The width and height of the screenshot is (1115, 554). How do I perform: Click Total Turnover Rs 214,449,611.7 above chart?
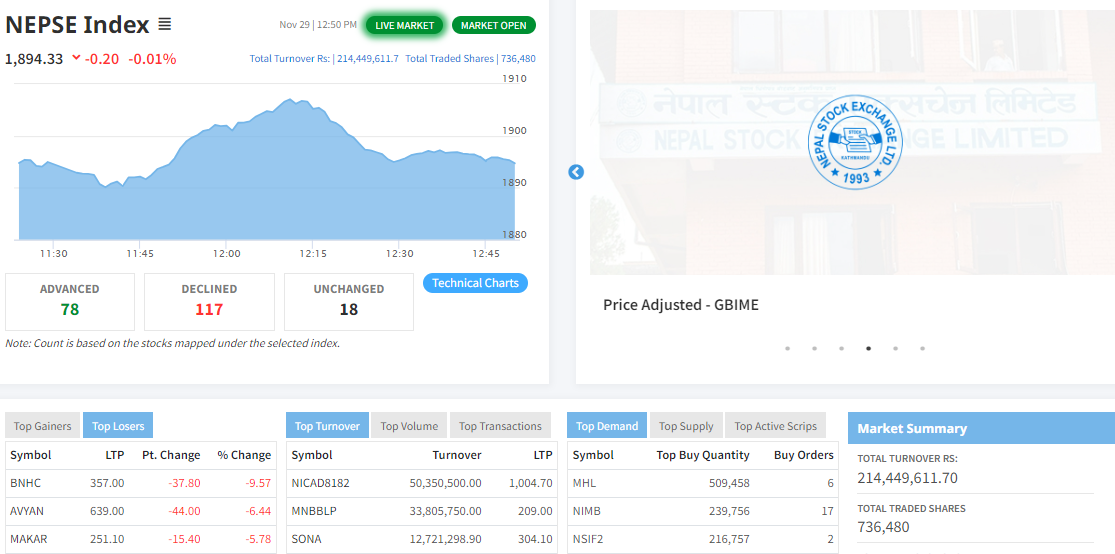tap(324, 59)
